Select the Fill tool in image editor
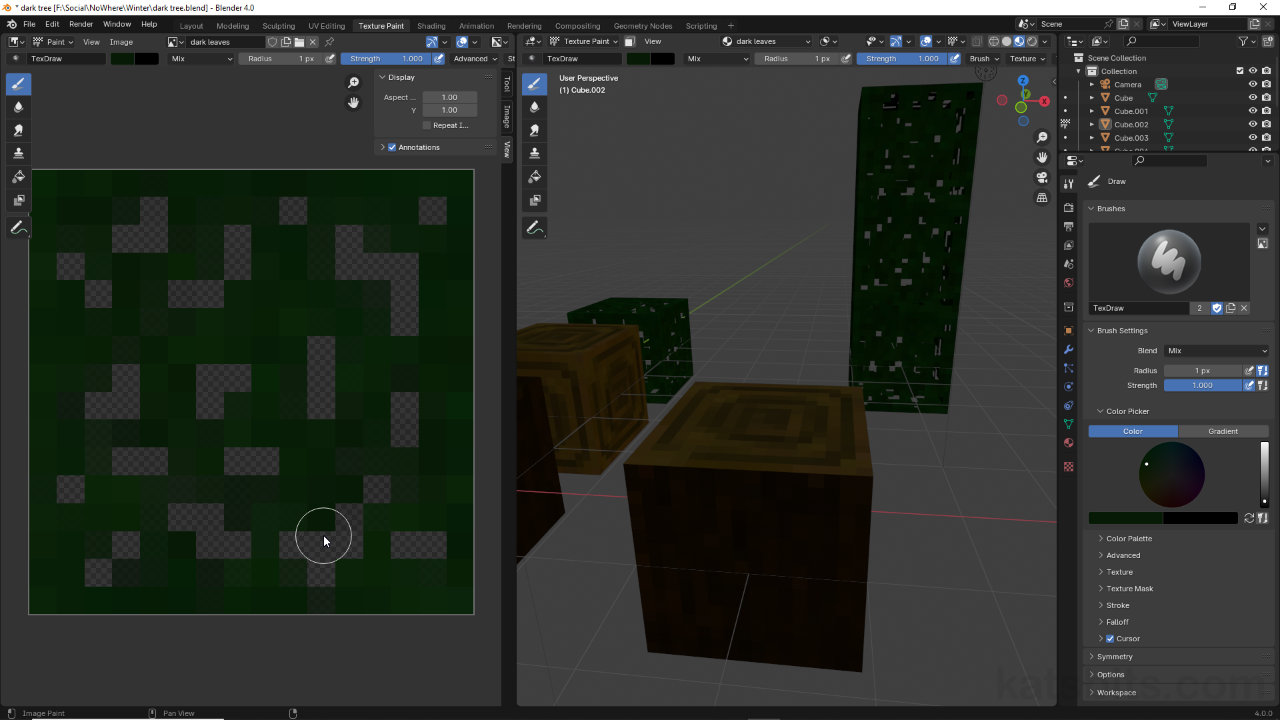The width and height of the screenshot is (1280, 720). click(x=18, y=177)
